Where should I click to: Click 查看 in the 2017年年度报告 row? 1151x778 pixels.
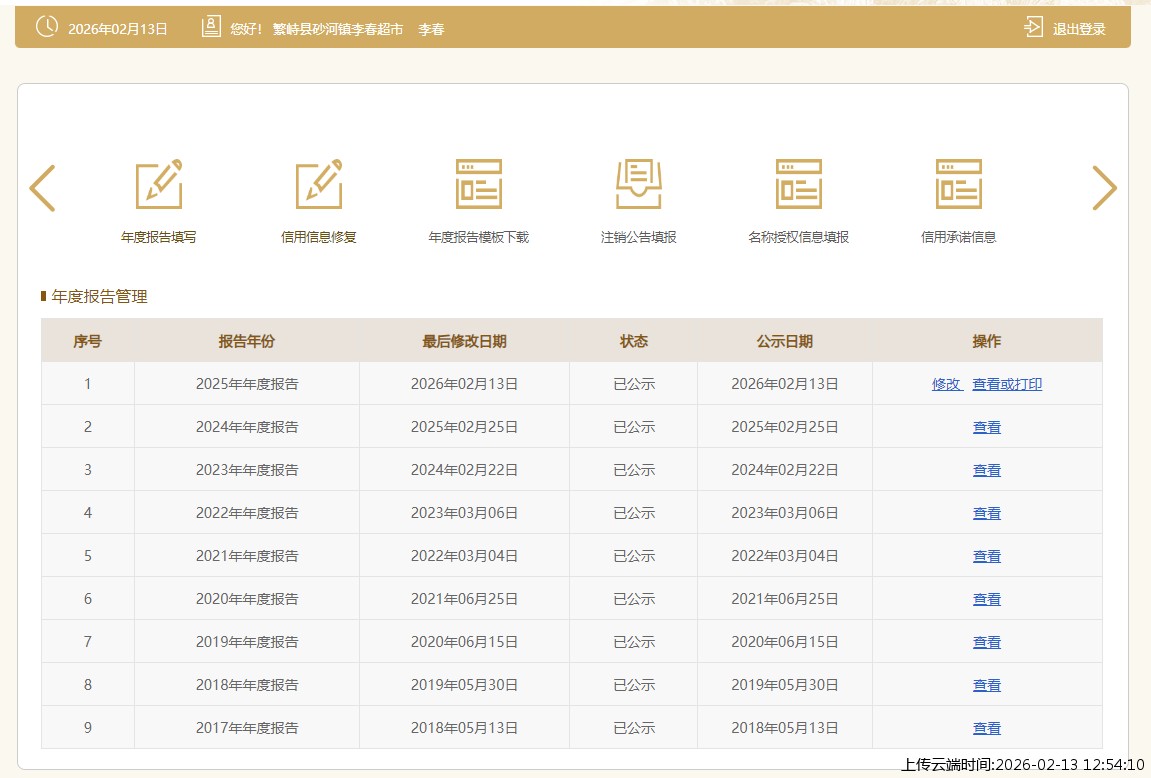coord(987,728)
